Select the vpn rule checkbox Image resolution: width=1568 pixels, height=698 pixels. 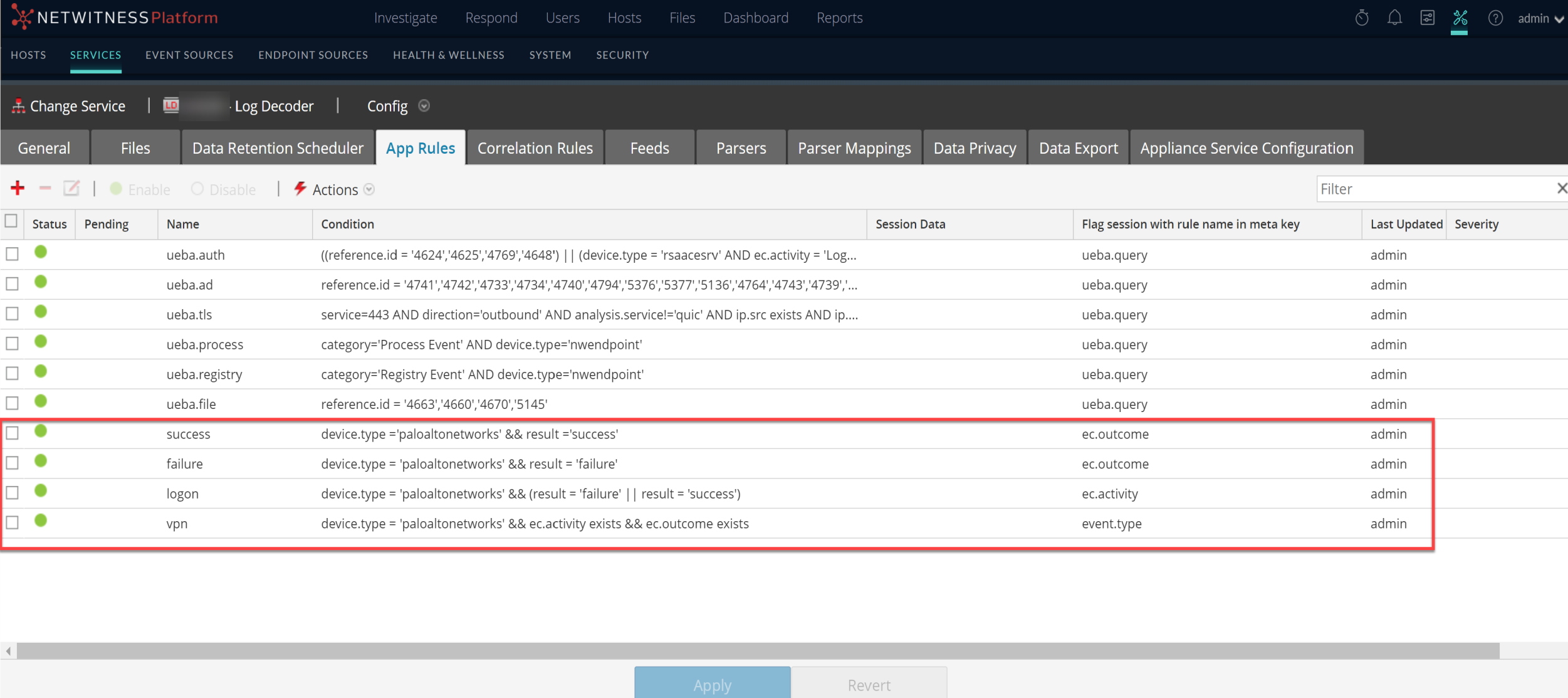[x=12, y=522]
